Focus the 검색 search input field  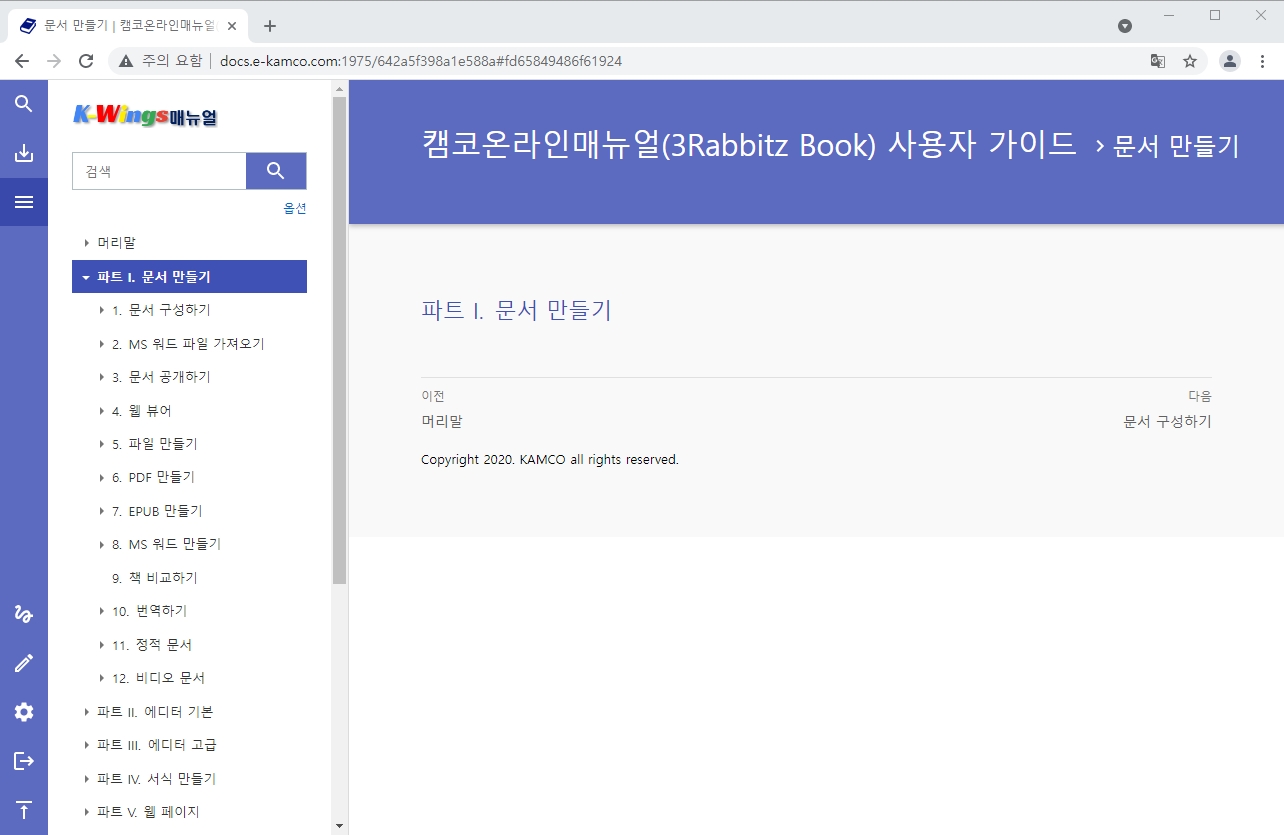click(x=159, y=171)
